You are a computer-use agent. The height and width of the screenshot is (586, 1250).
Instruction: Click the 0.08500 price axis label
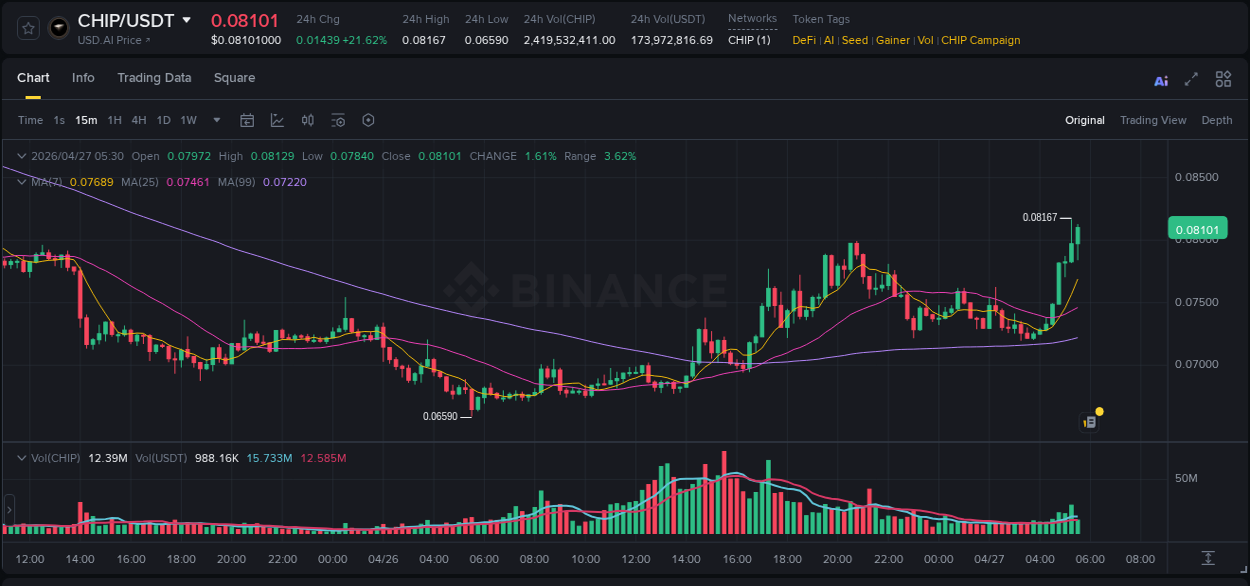(1196, 178)
